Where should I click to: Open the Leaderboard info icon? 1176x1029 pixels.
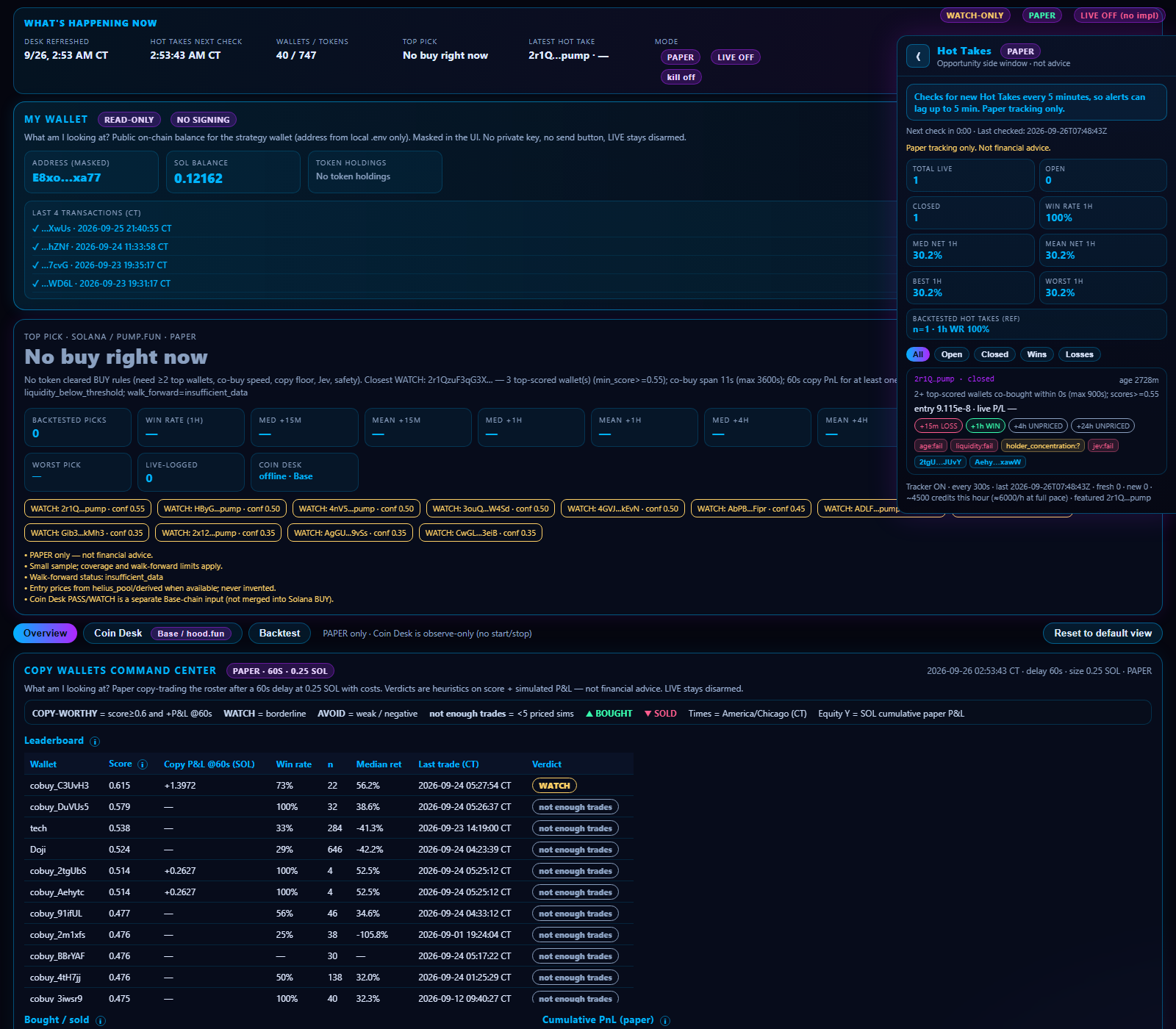(x=95, y=742)
